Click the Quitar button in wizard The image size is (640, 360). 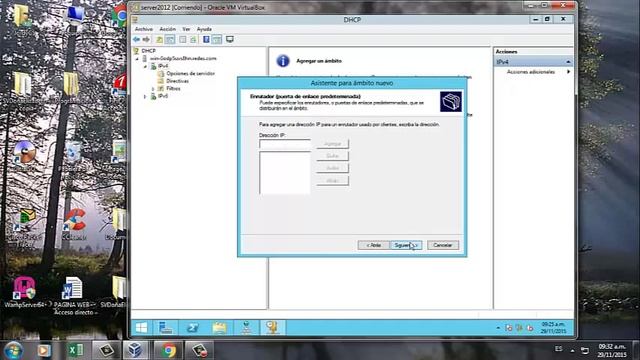tap(332, 156)
